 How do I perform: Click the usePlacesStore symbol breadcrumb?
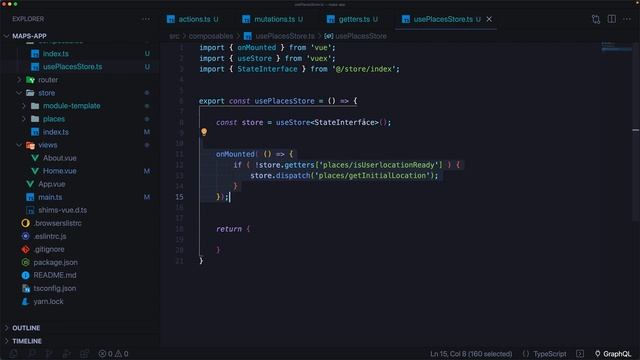point(361,36)
